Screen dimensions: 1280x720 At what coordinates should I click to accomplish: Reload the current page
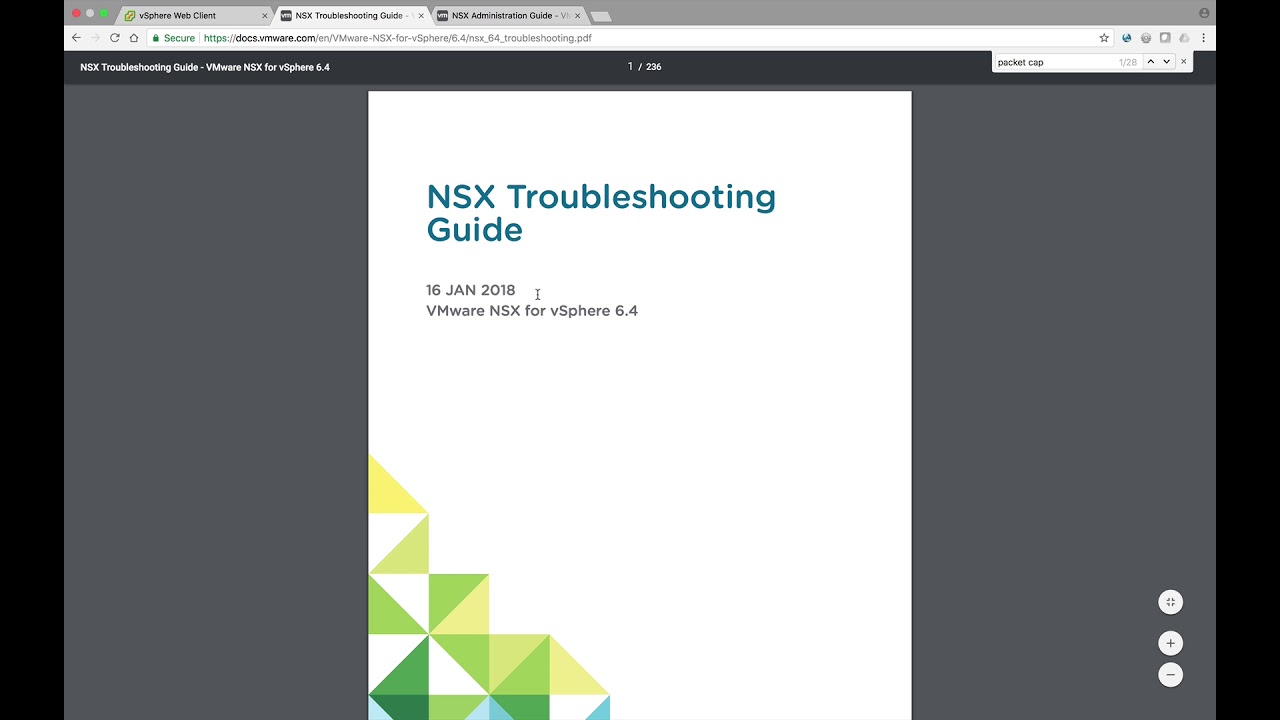(x=115, y=38)
